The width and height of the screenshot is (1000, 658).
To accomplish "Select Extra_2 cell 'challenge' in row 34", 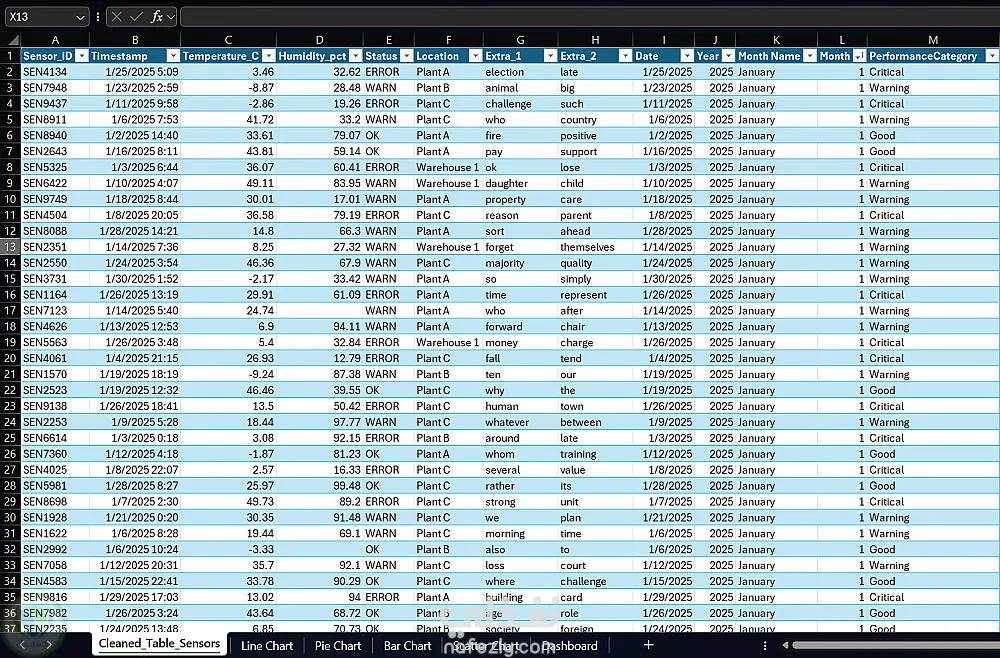I will (595, 581).
